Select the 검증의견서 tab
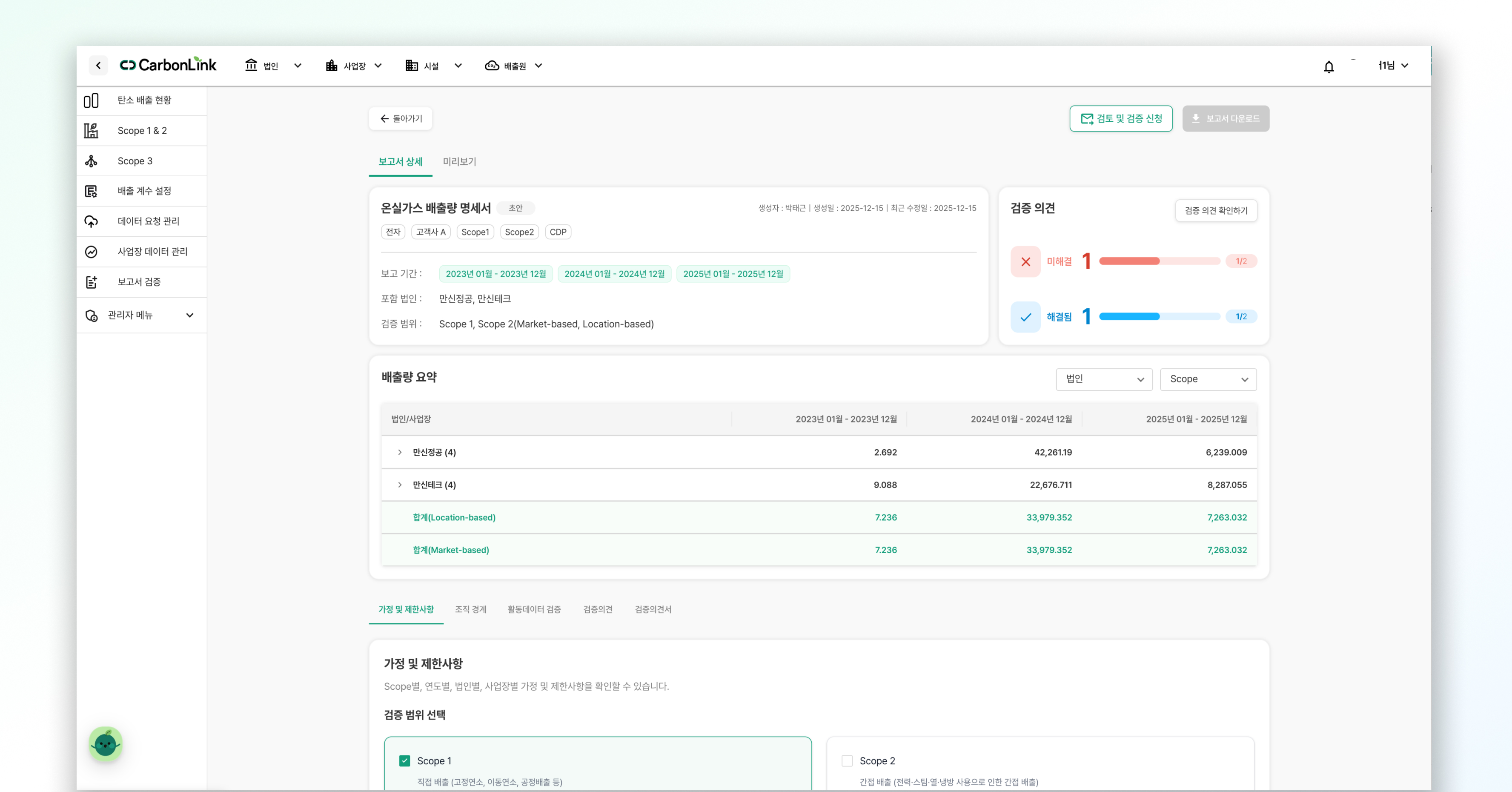 pos(653,609)
